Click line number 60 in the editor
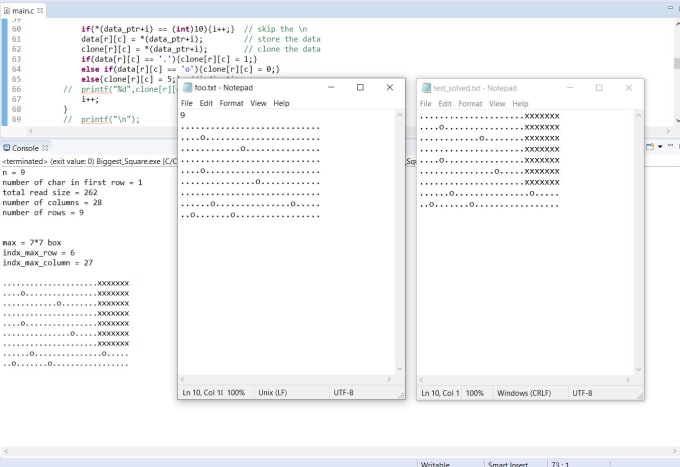Image resolution: width=680 pixels, height=467 pixels. click(x=16, y=29)
